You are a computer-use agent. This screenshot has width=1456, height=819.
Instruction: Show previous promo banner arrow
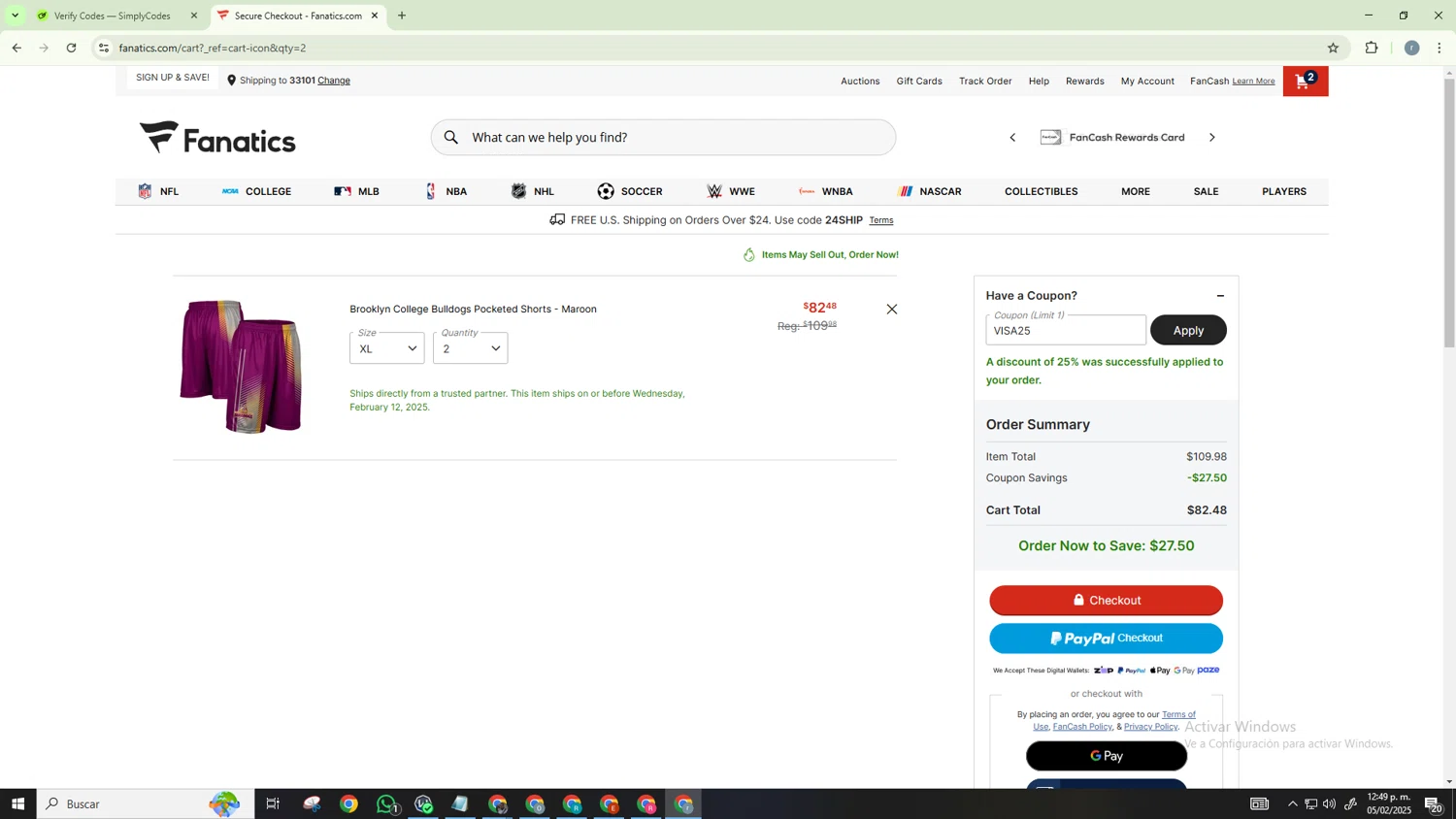pos(1012,138)
